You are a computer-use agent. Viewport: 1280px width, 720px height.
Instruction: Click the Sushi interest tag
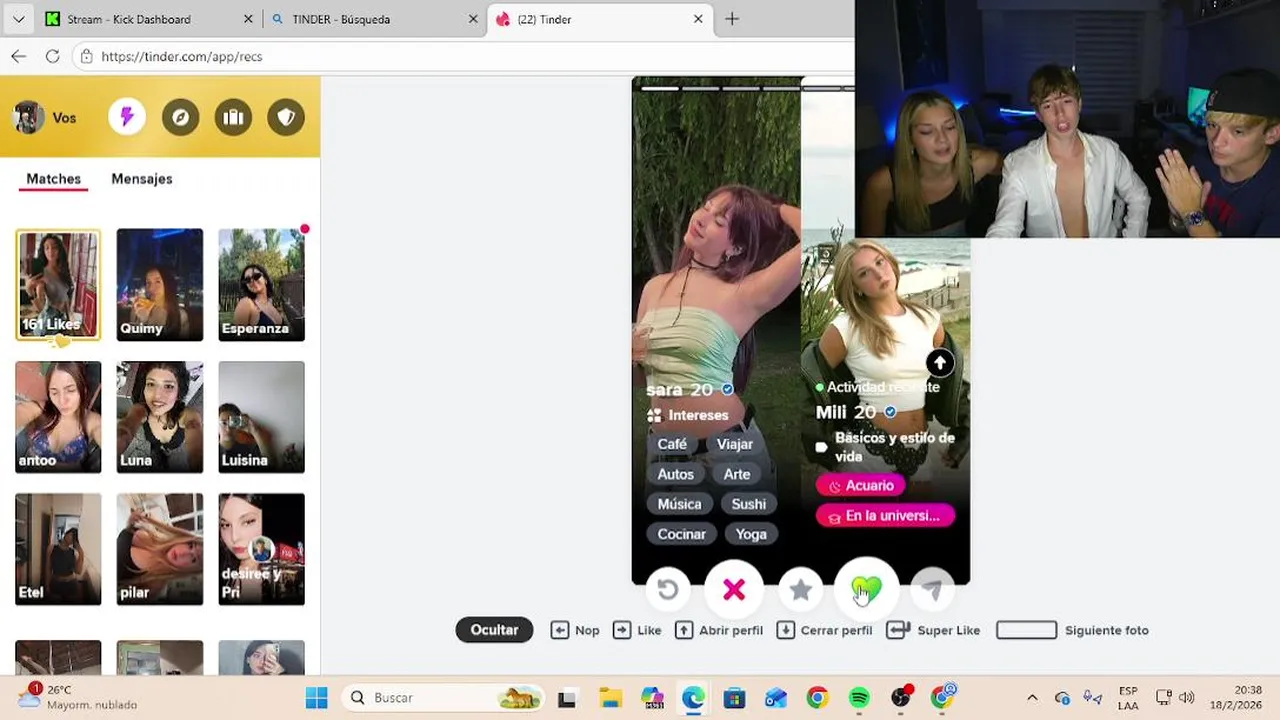(748, 504)
